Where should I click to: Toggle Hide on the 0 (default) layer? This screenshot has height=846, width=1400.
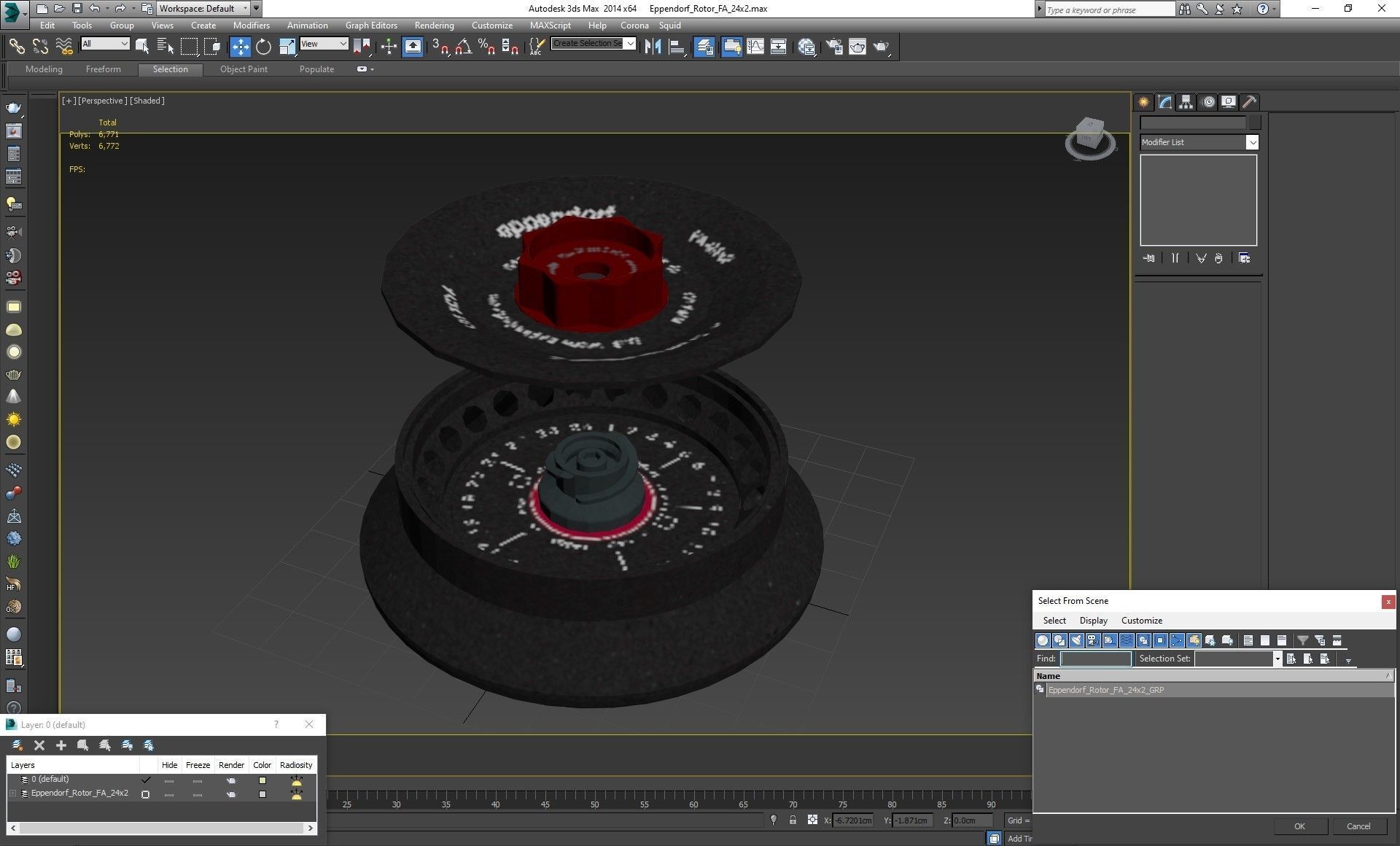pyautogui.click(x=169, y=780)
